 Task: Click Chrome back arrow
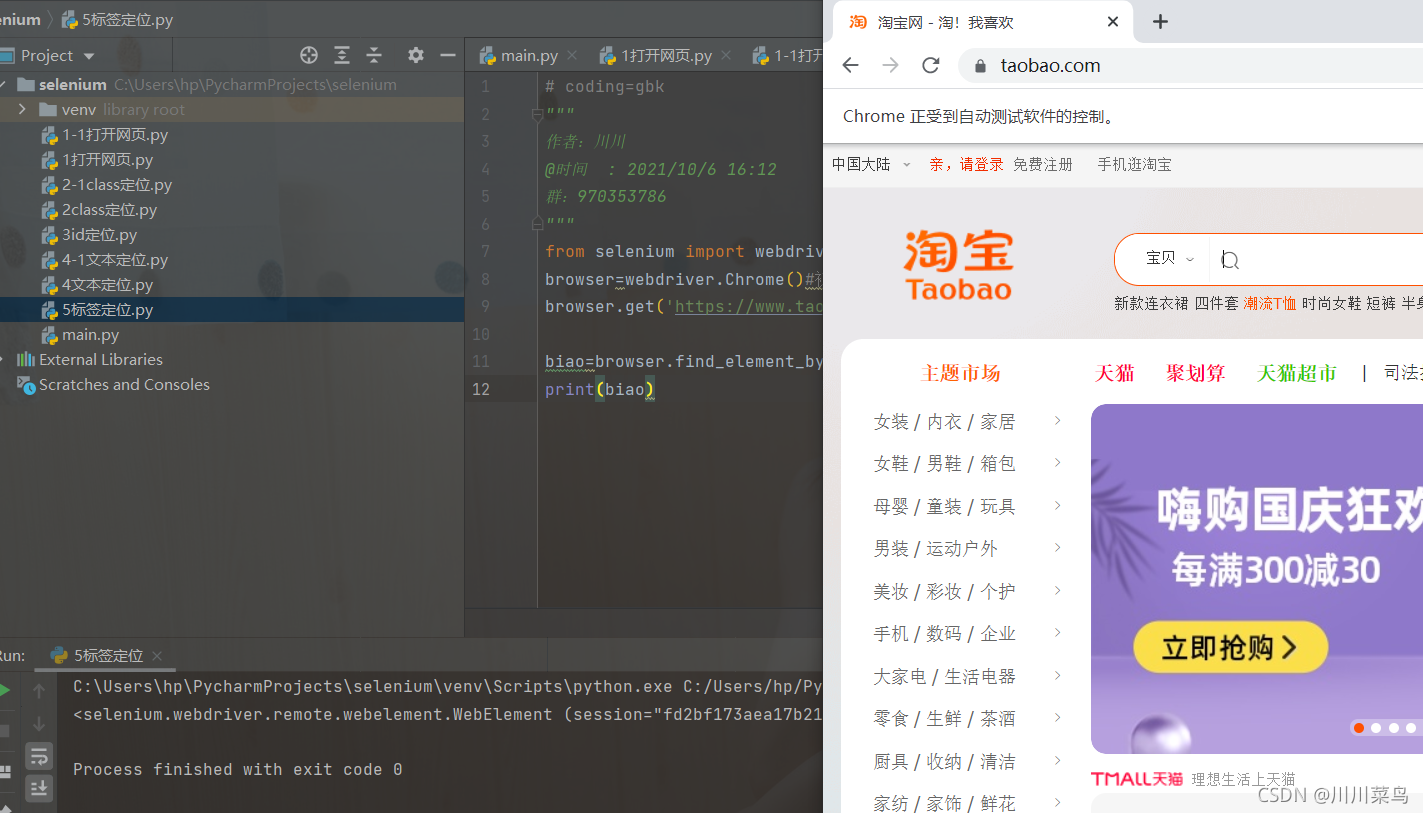[x=850, y=65]
